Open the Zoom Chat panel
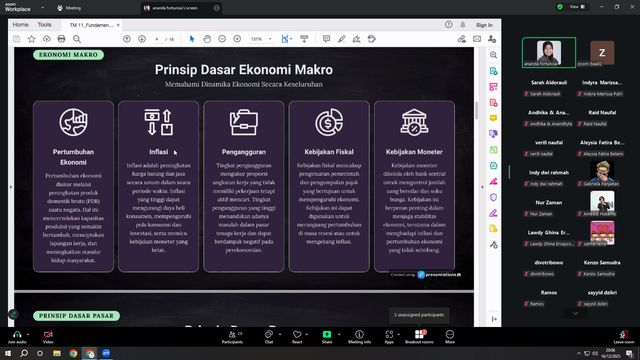640x360 pixels. [269, 337]
